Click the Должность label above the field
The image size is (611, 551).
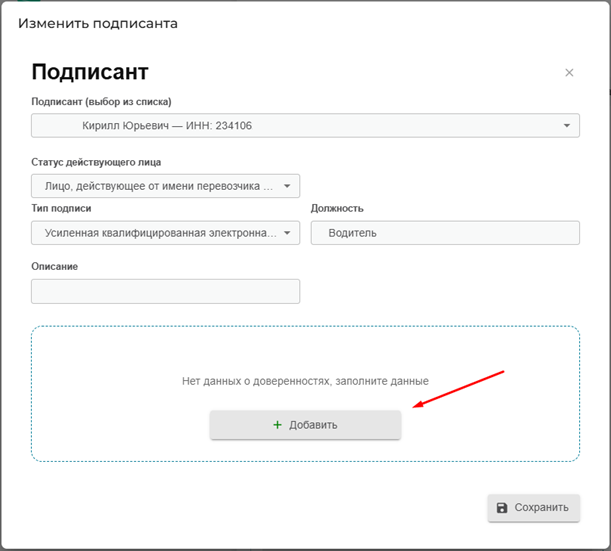(337, 208)
